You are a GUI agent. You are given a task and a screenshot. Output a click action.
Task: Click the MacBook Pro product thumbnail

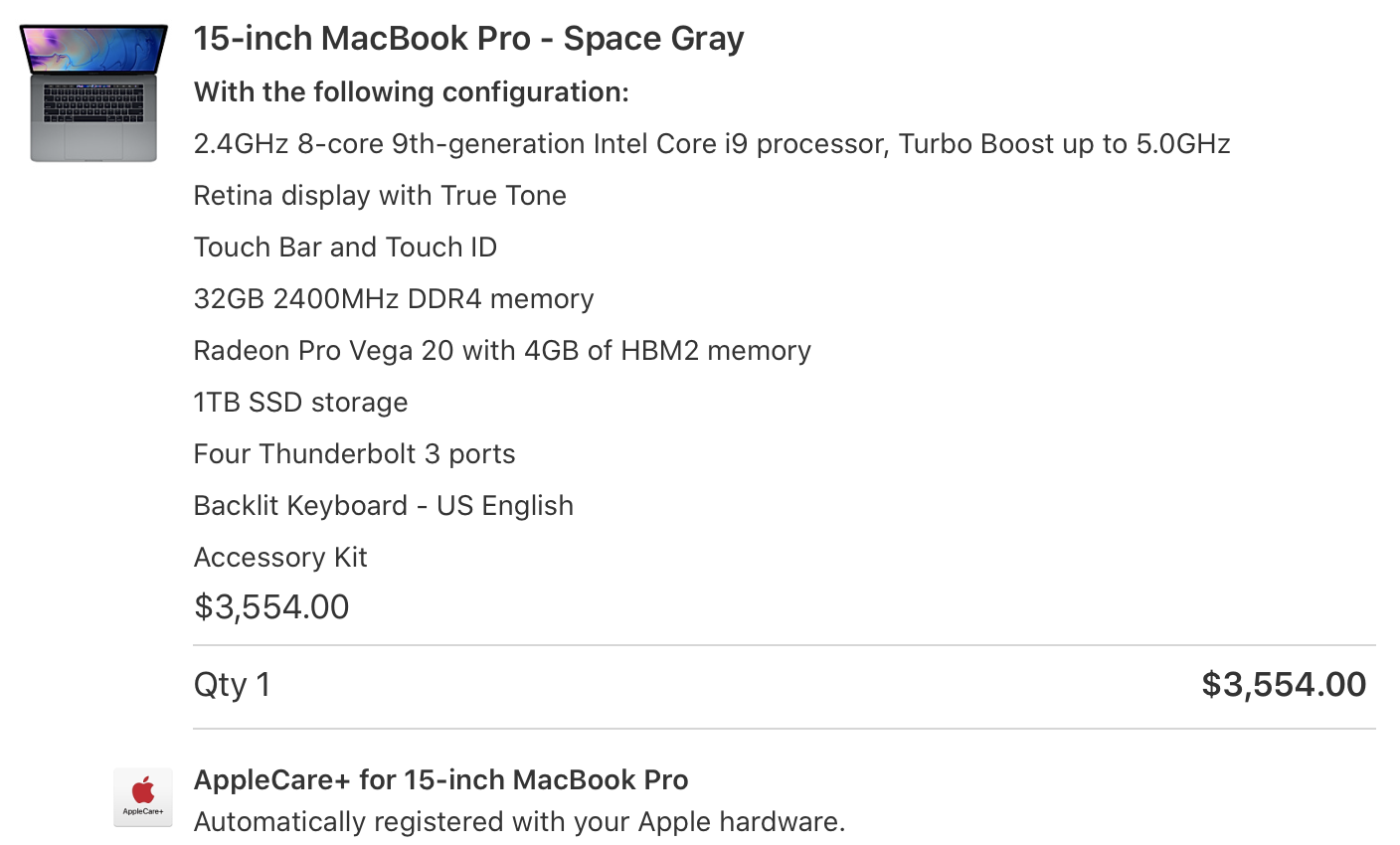pyautogui.click(x=93, y=92)
